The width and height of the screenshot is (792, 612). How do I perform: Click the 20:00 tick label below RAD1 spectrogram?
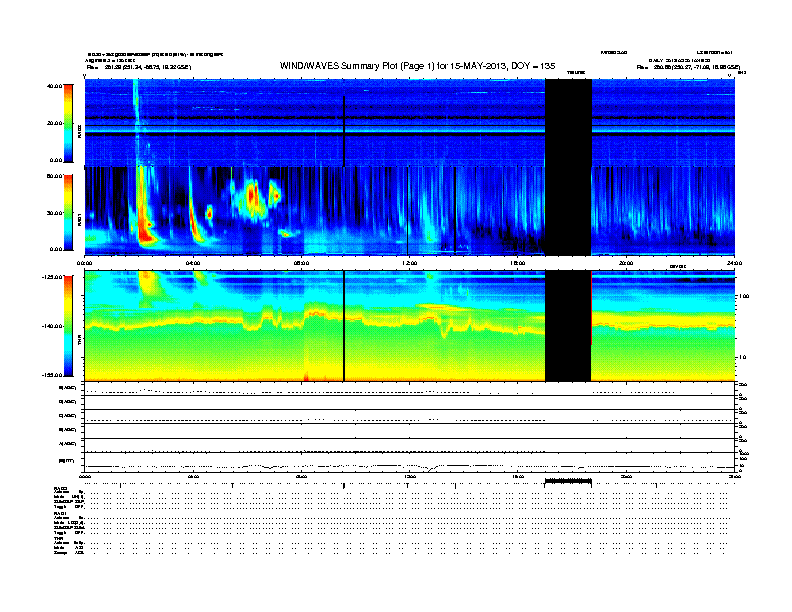point(626,263)
